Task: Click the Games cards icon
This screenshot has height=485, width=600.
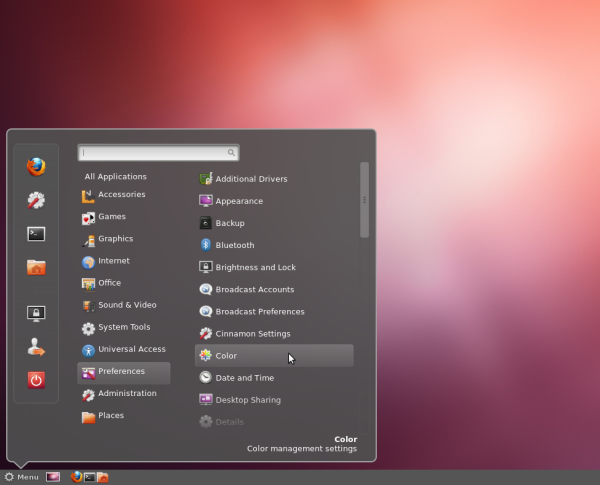Action: click(x=88, y=219)
